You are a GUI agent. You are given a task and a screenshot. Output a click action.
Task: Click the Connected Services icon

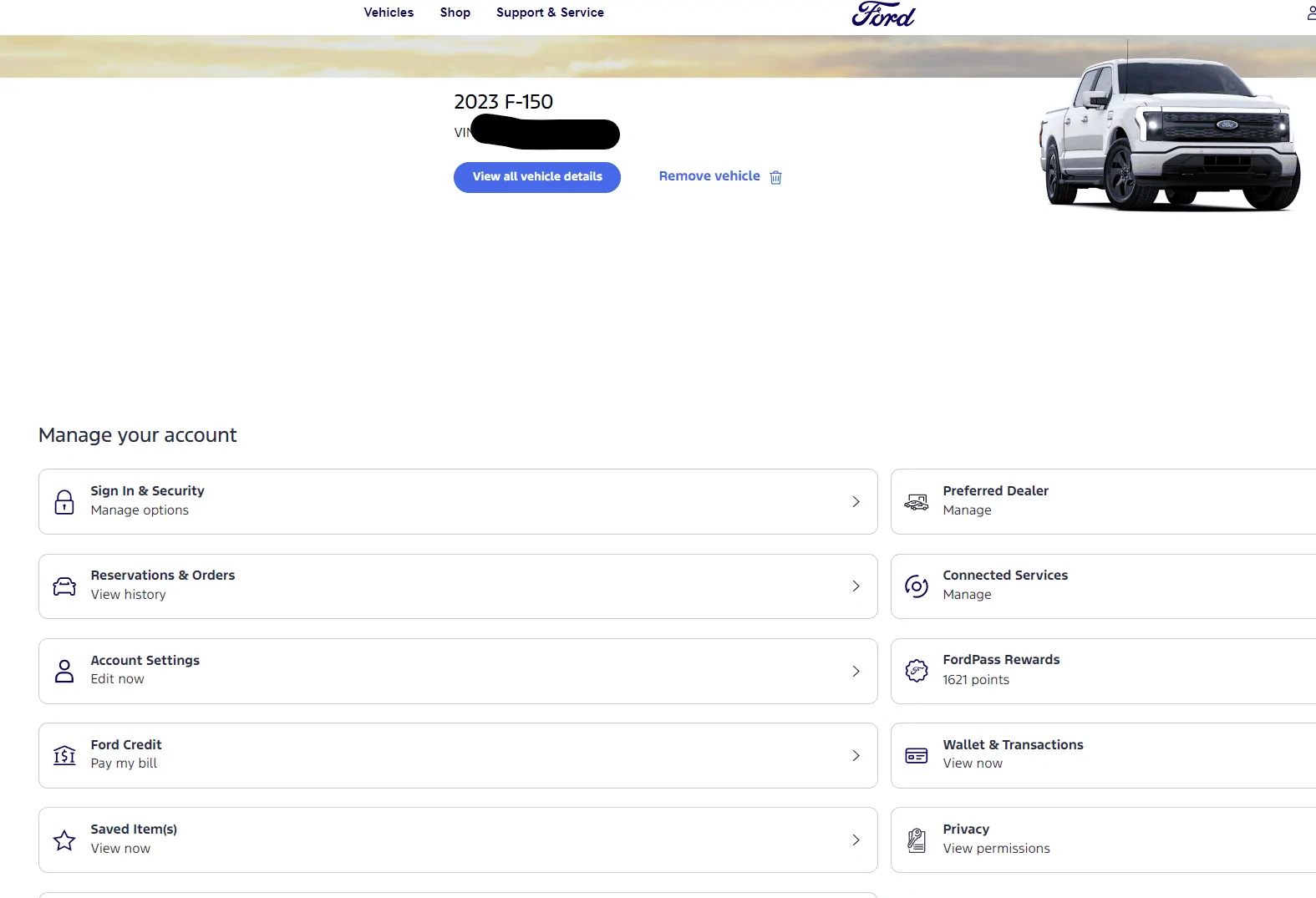coord(917,586)
